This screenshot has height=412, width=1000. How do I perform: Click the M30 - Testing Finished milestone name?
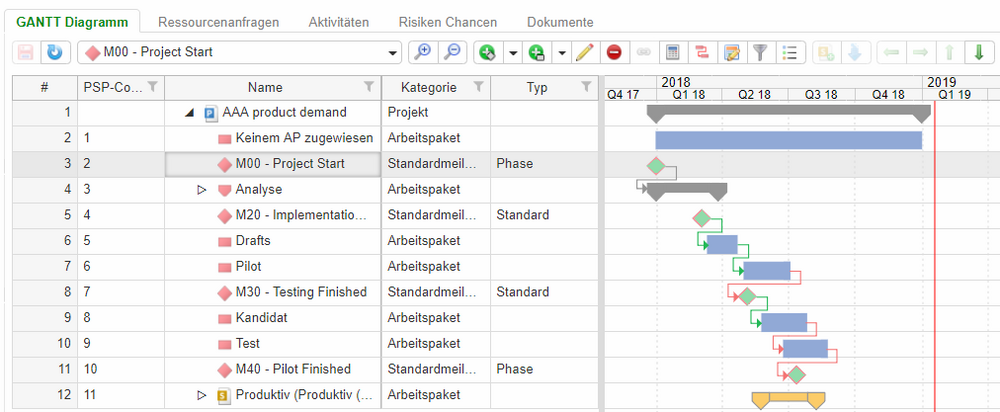tap(301, 292)
